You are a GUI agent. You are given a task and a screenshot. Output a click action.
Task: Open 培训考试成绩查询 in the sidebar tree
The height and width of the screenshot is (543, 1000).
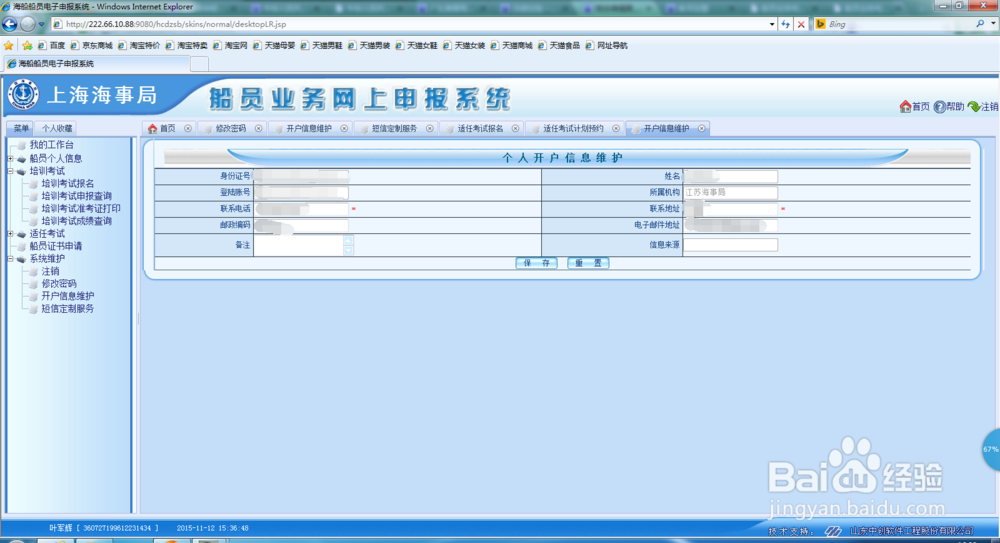77,221
